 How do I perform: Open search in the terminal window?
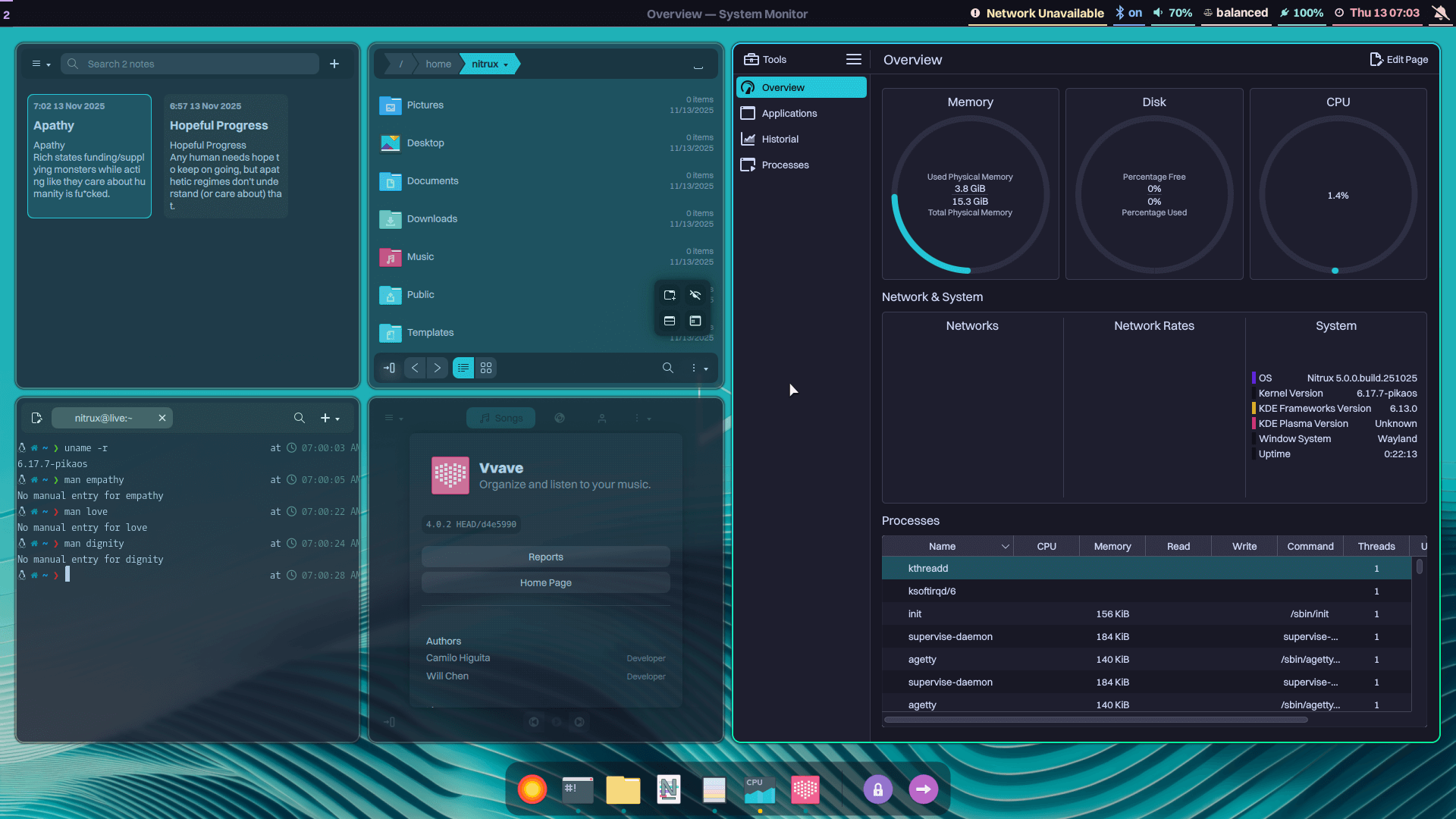pyautogui.click(x=299, y=418)
